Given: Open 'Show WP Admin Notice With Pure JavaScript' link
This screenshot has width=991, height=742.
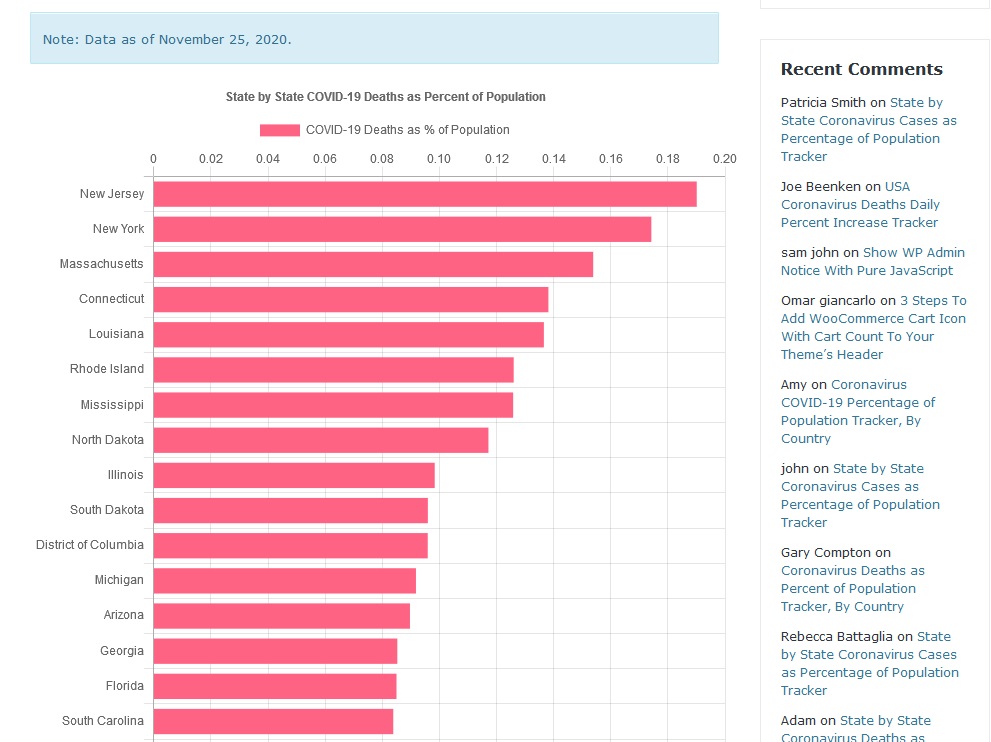Looking at the screenshot, I should pyautogui.click(x=873, y=261).
